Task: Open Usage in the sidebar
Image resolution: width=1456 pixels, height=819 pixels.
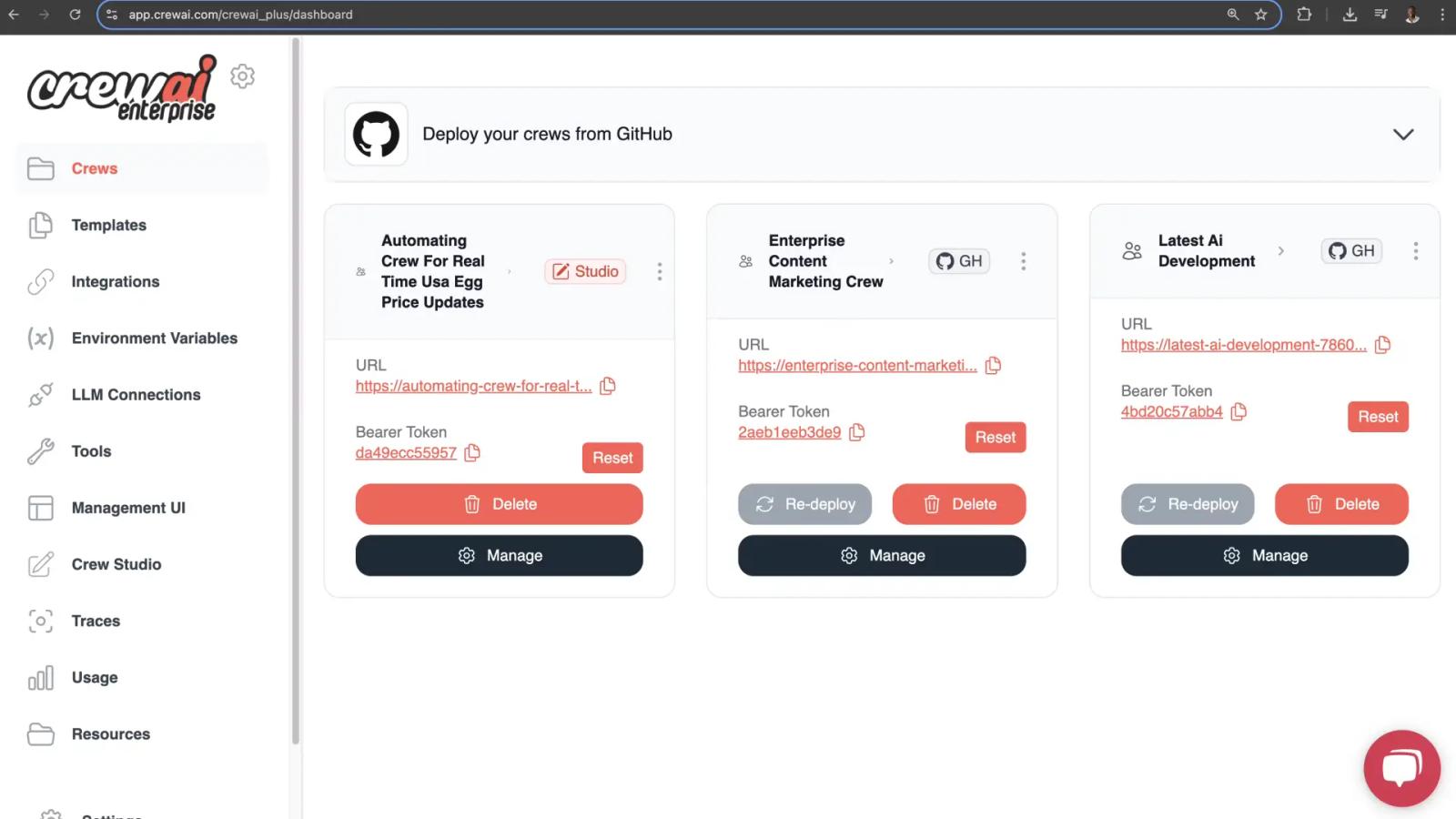Action: tap(142, 677)
